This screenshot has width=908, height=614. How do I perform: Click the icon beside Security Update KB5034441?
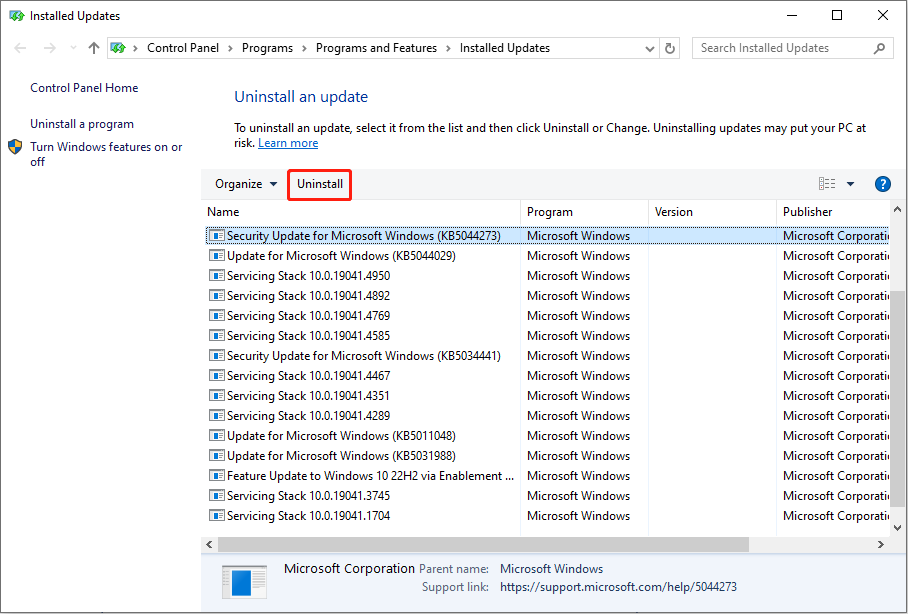click(x=217, y=356)
